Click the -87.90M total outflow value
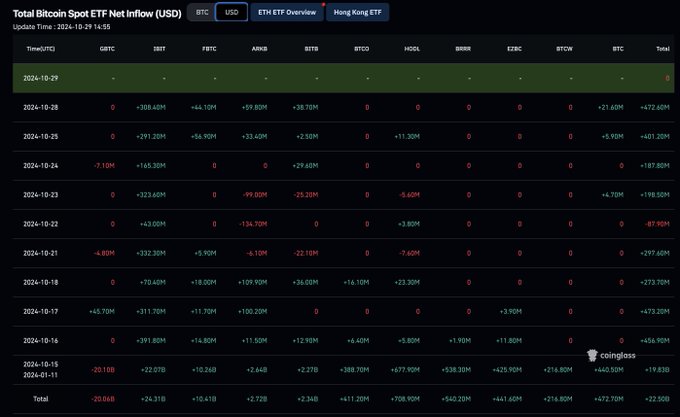This screenshot has height=417, width=680. 657,224
